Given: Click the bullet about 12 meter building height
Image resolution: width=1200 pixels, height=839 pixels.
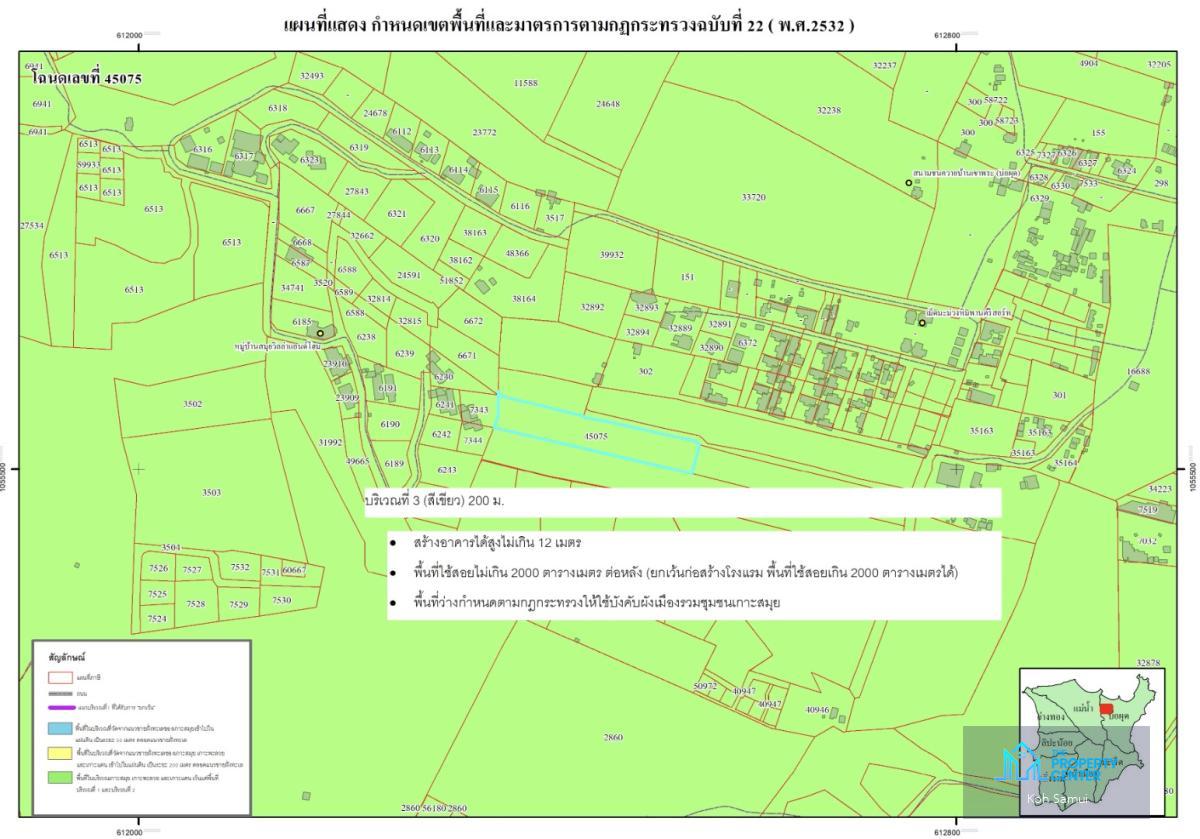Looking at the screenshot, I should click(x=498, y=543).
